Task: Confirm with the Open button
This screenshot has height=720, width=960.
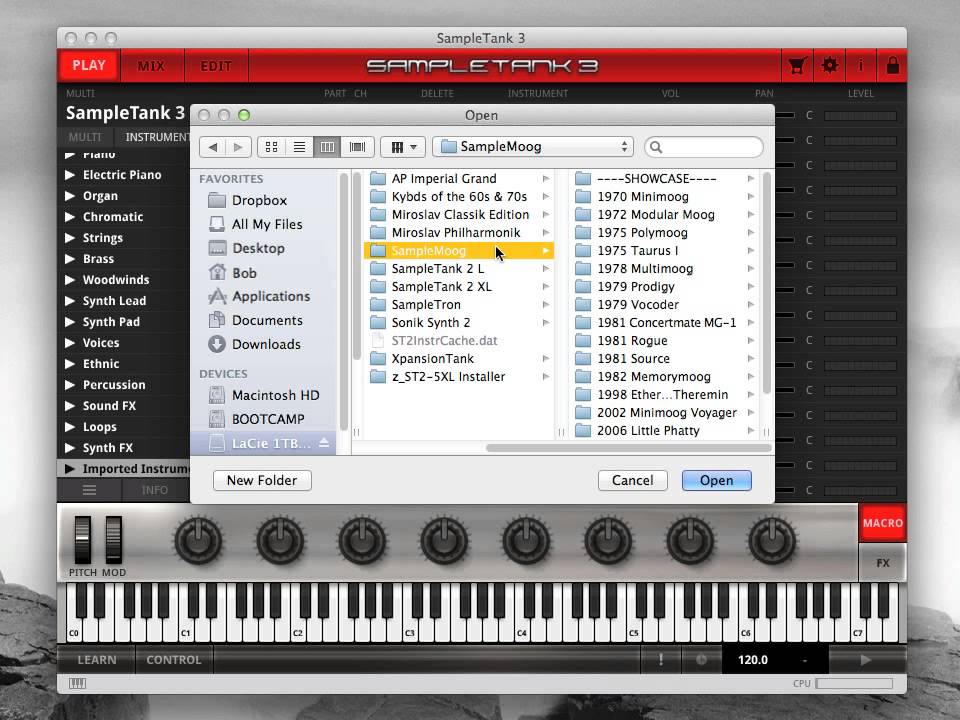Action: (x=716, y=481)
